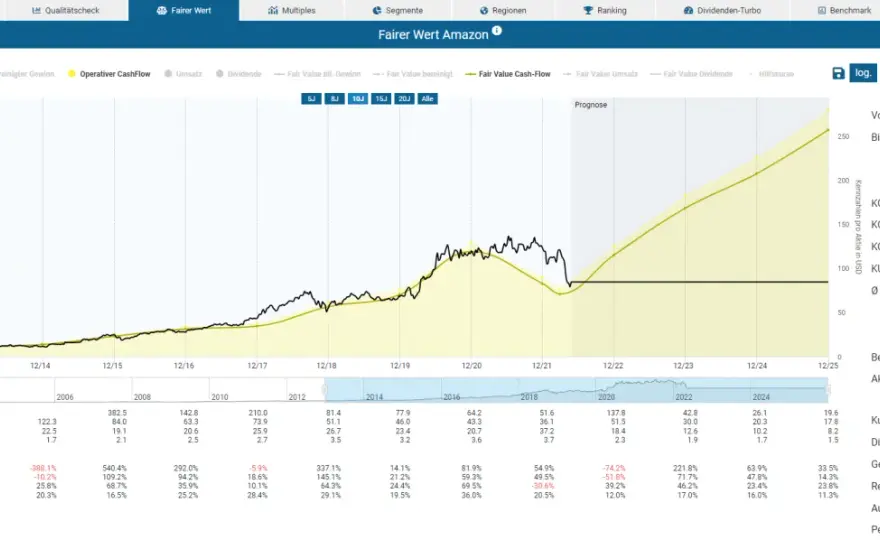Viewport: 880px width, 540px height.
Task: Open the Ranking tab
Action: (604, 10)
